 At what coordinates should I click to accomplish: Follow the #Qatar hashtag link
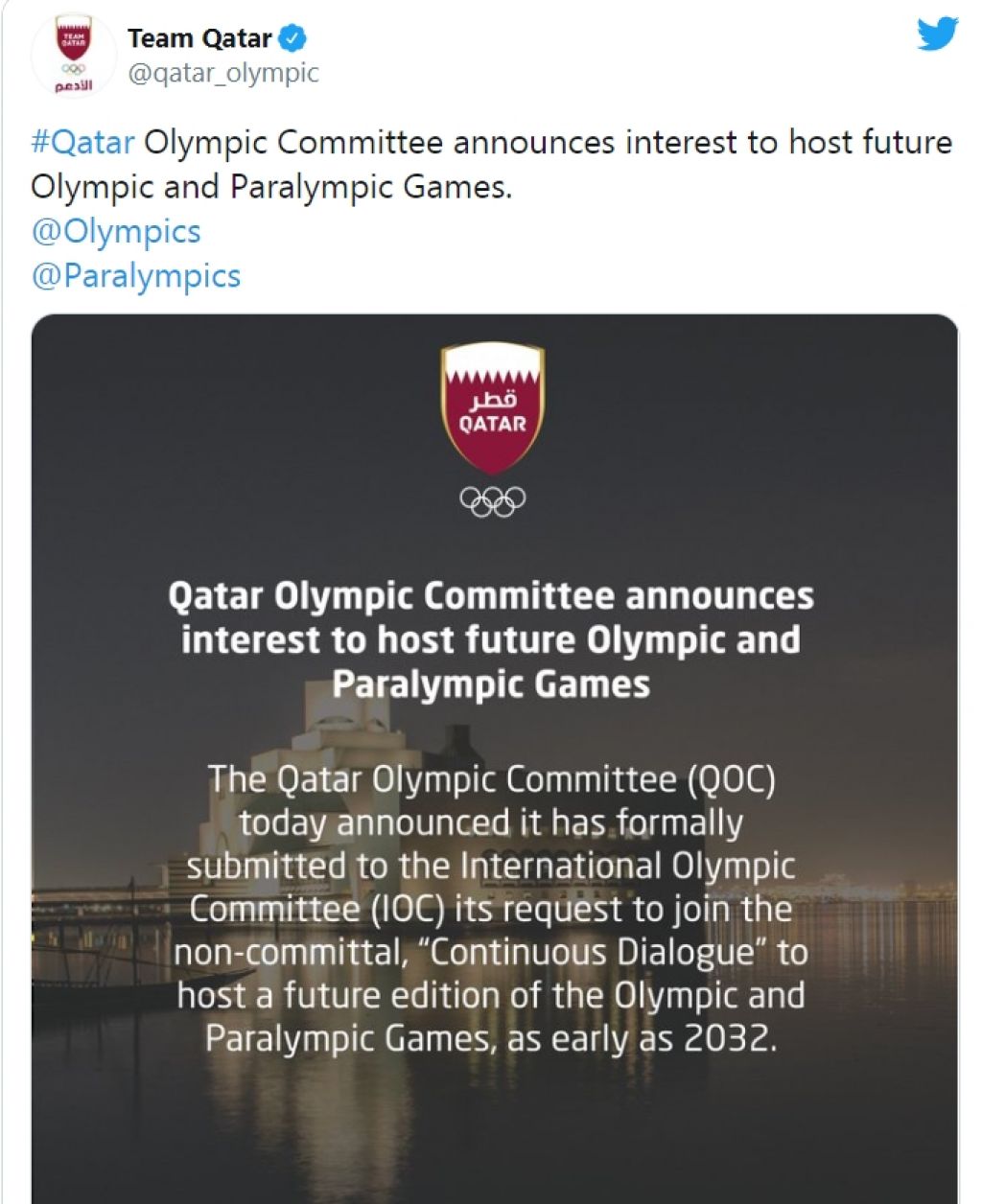82,143
